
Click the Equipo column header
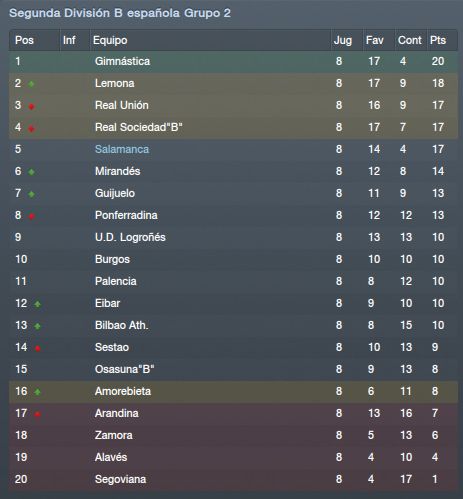click(x=110, y=40)
